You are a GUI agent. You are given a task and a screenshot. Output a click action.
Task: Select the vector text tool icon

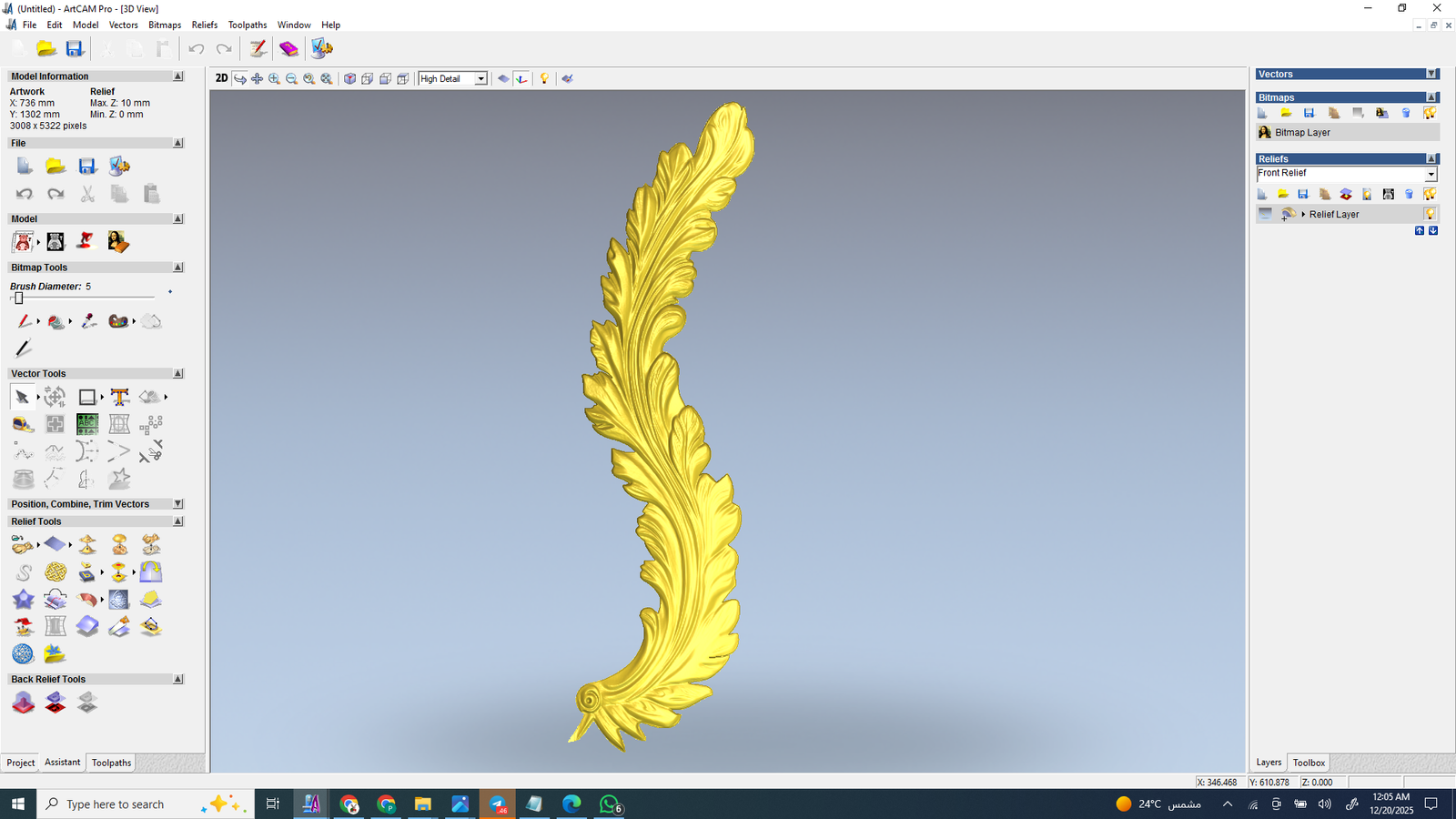[119, 397]
